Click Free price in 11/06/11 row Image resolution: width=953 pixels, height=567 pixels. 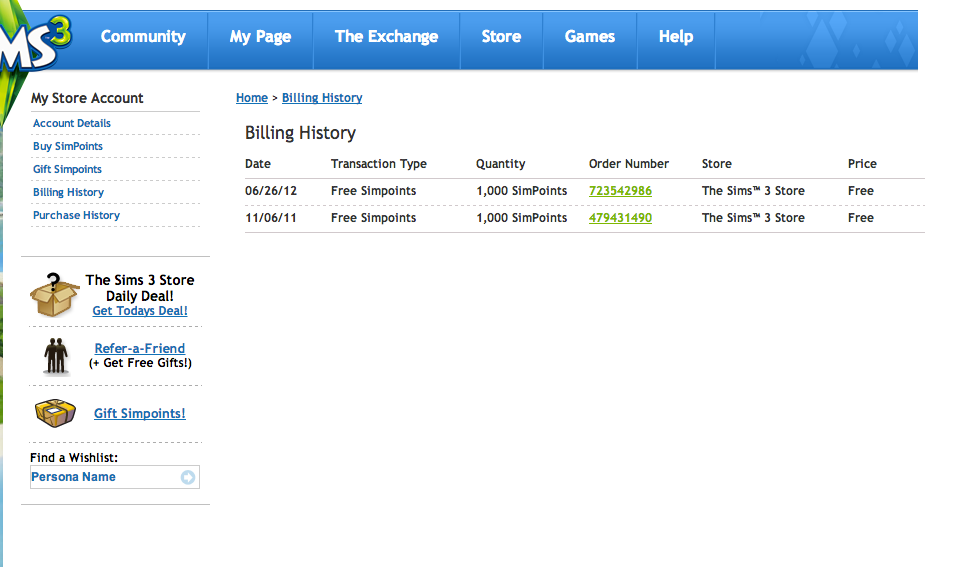click(x=861, y=218)
